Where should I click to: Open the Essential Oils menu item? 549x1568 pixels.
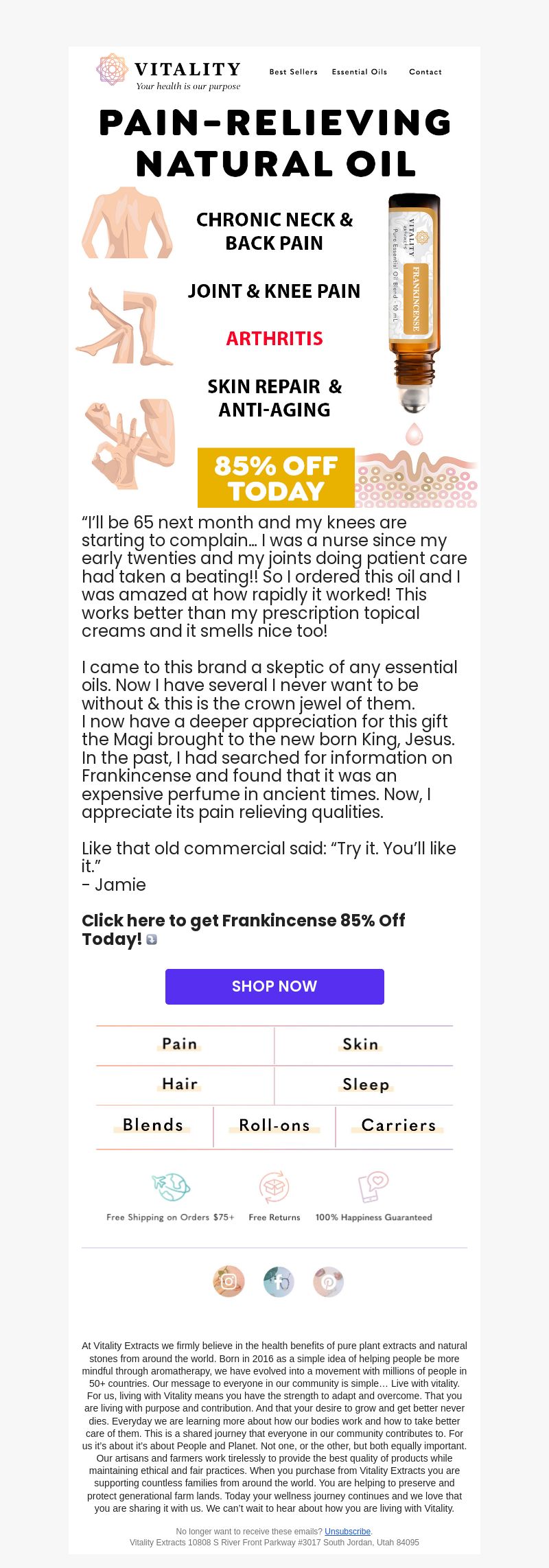pyautogui.click(x=360, y=71)
